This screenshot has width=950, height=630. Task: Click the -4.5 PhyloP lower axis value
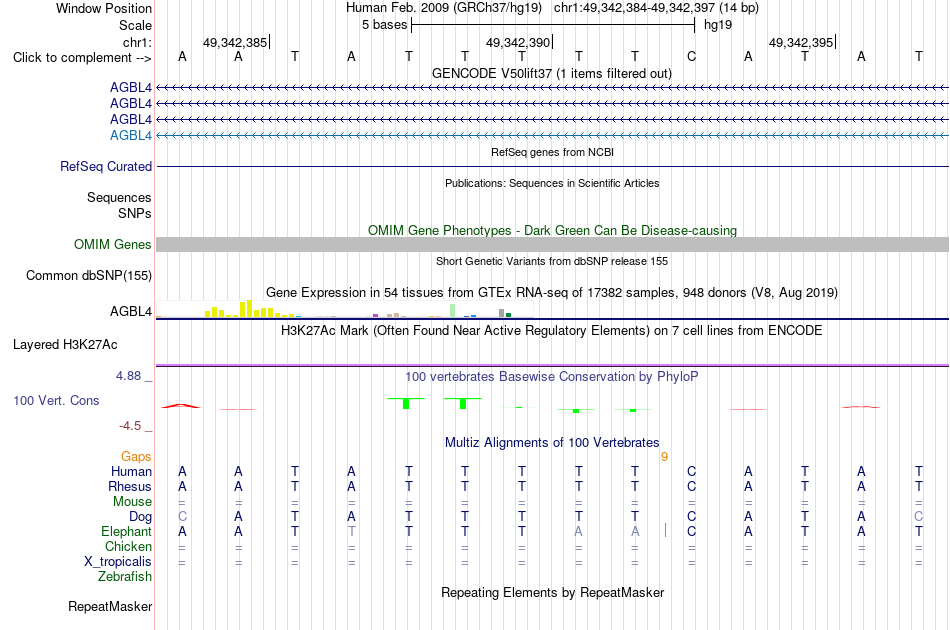(130, 426)
